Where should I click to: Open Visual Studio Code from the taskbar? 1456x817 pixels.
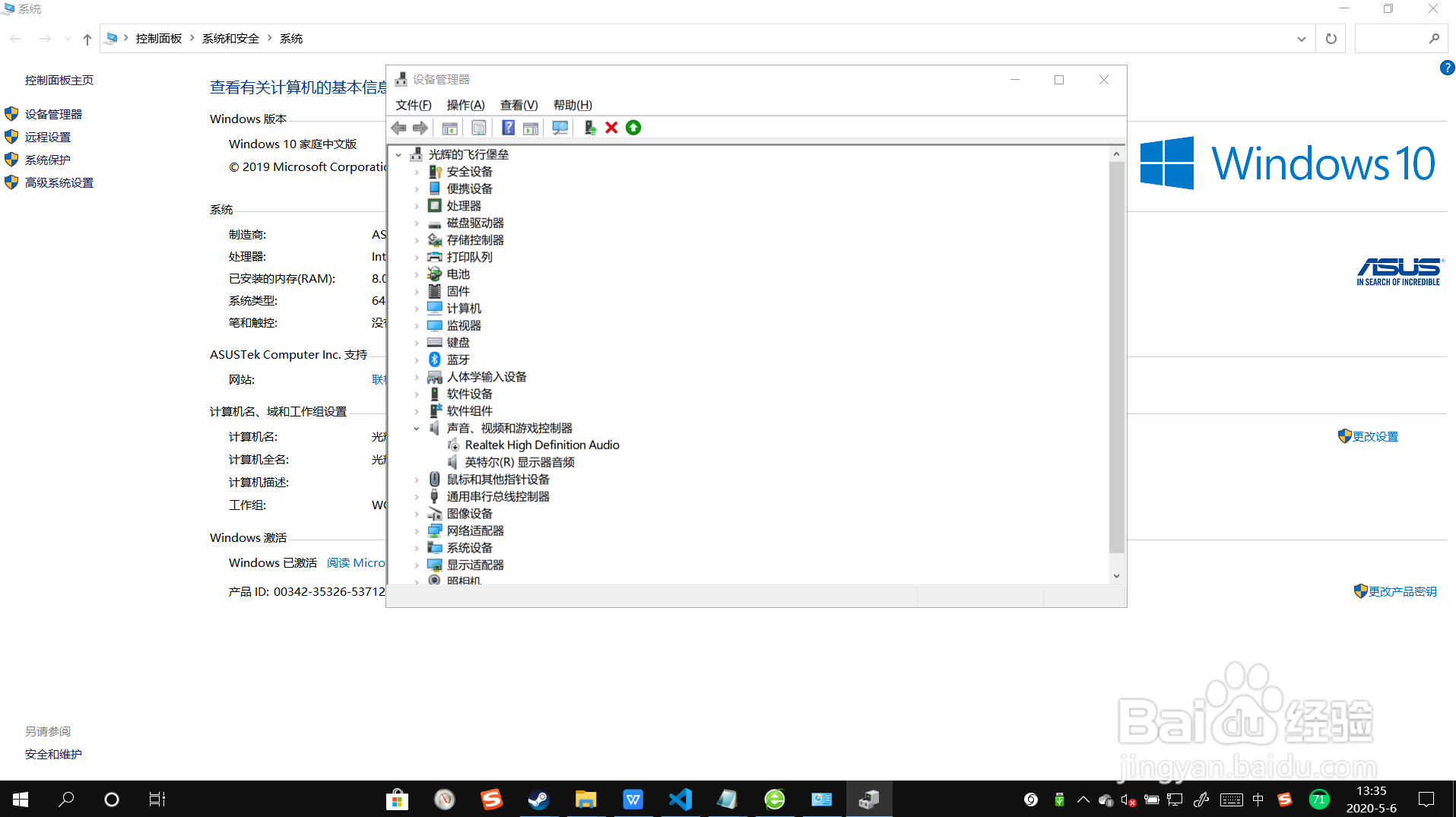coord(680,800)
